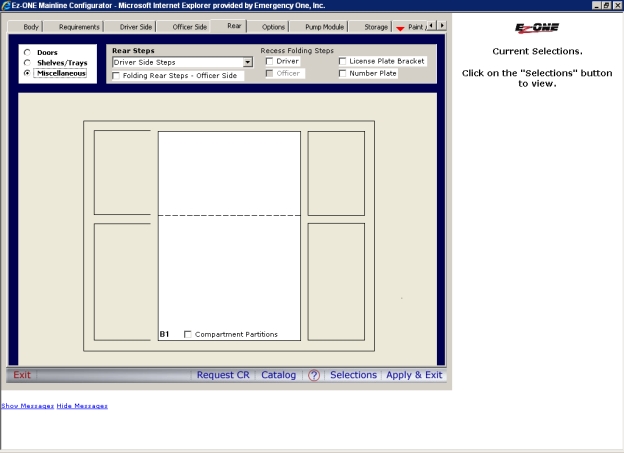Click the Recess Folding Steps label

pos(297,51)
